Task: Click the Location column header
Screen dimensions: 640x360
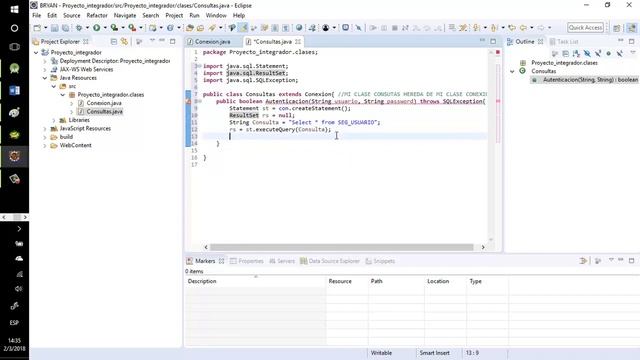Action: (445, 281)
